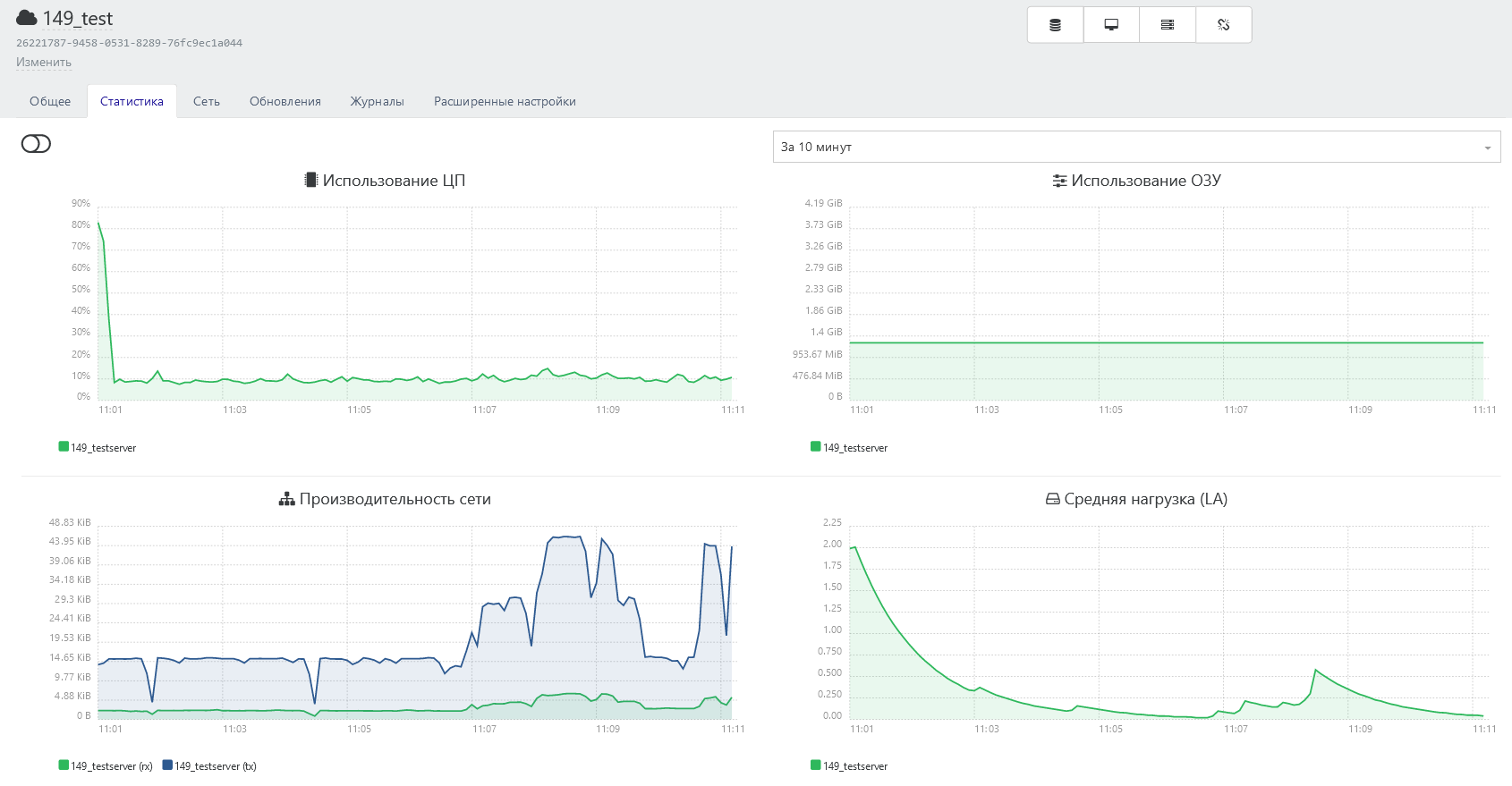
Task: Click the 149_testserver legend label under the RAM chart
Action: tap(855, 448)
